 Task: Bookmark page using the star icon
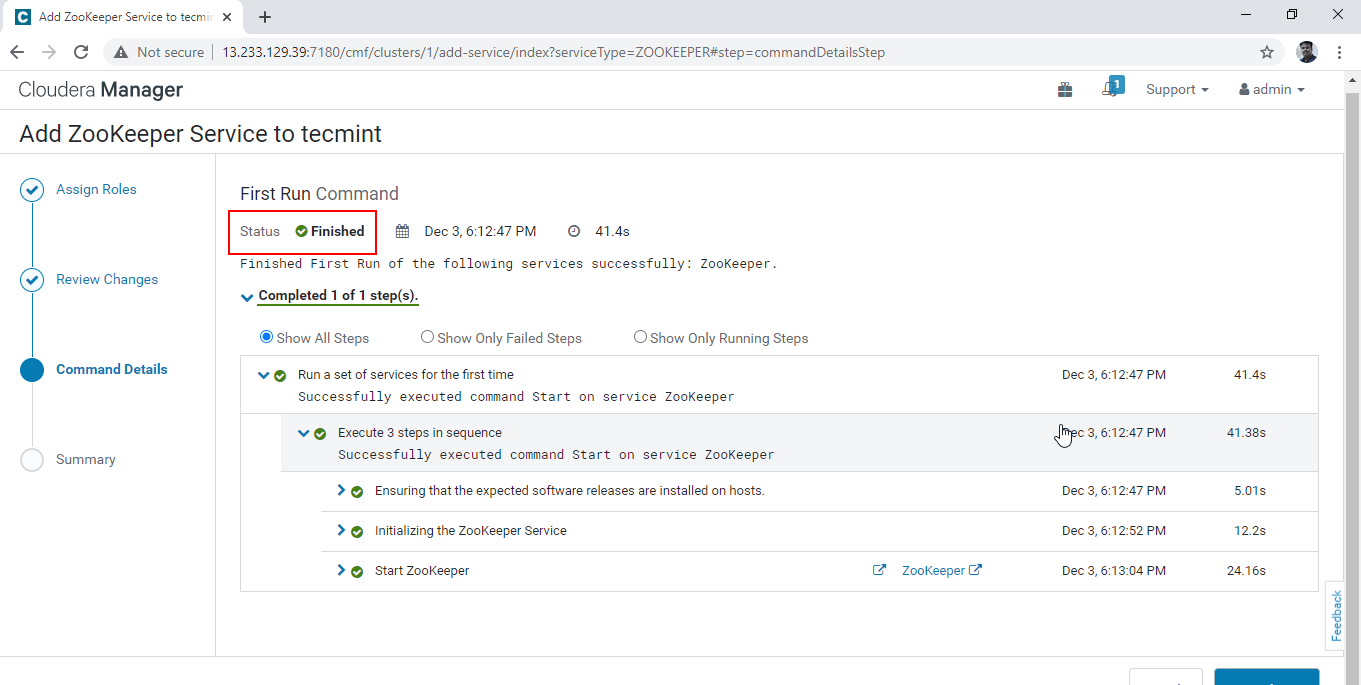(x=1266, y=52)
